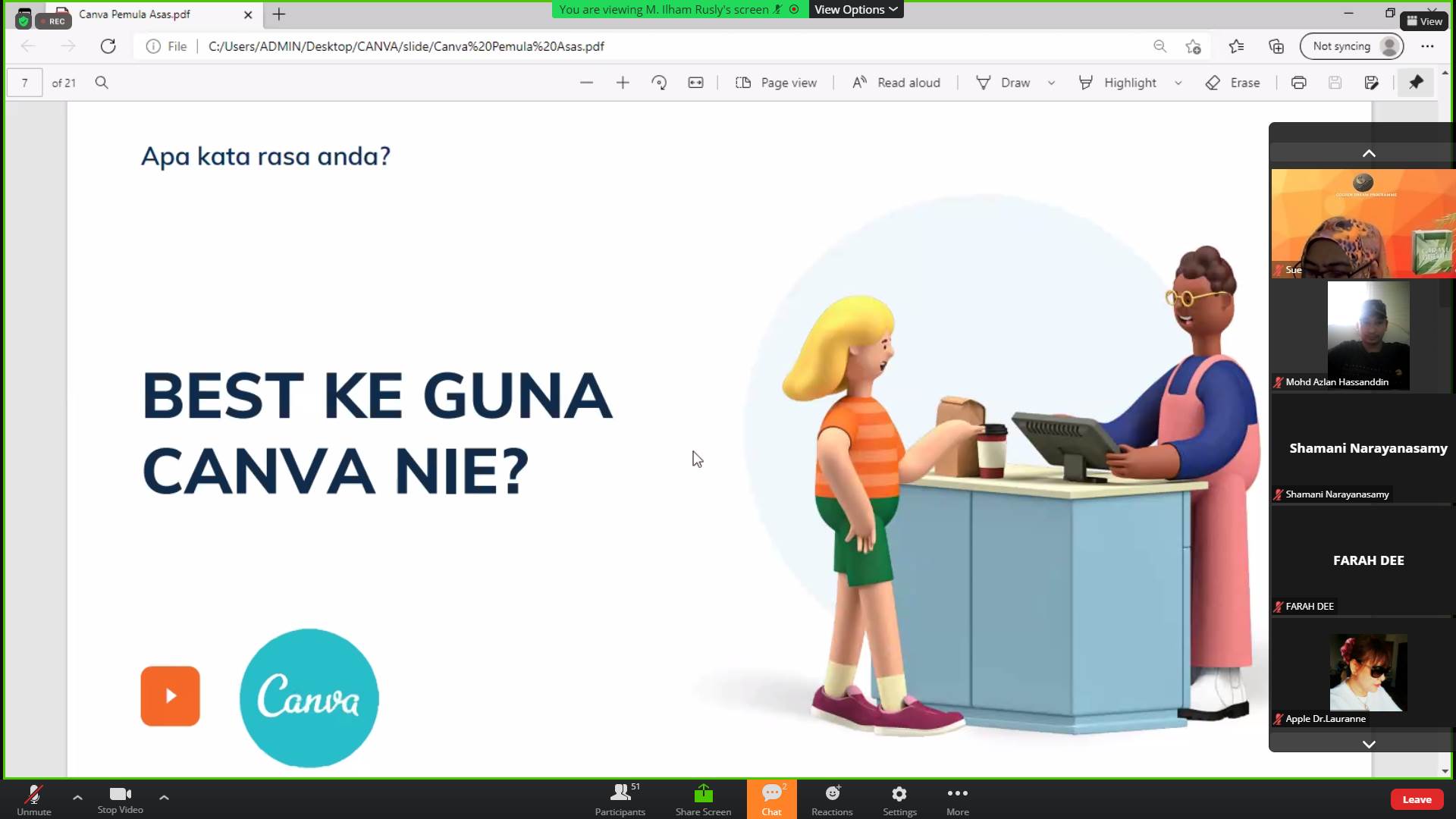Expand the Draw tool options dropdown
The width and height of the screenshot is (1456, 819).
1051,83
